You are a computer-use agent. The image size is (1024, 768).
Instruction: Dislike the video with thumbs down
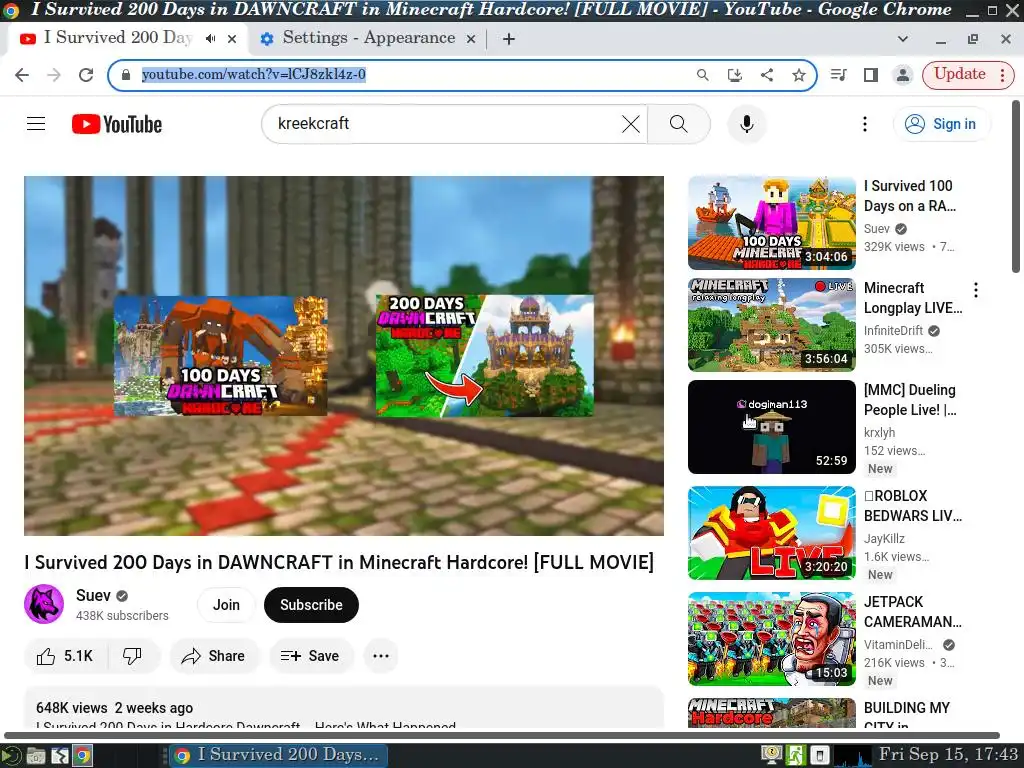click(133, 656)
